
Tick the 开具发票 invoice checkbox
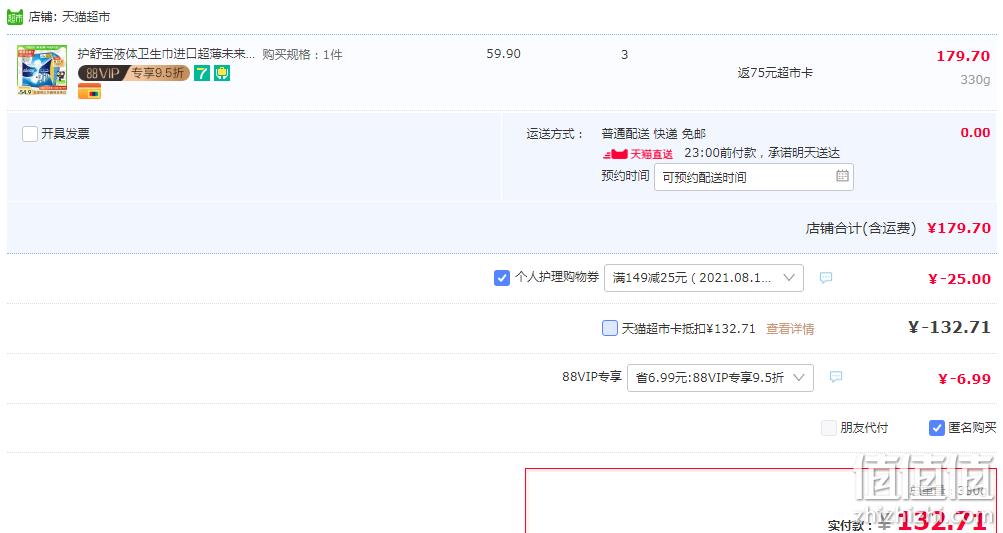[x=29, y=134]
